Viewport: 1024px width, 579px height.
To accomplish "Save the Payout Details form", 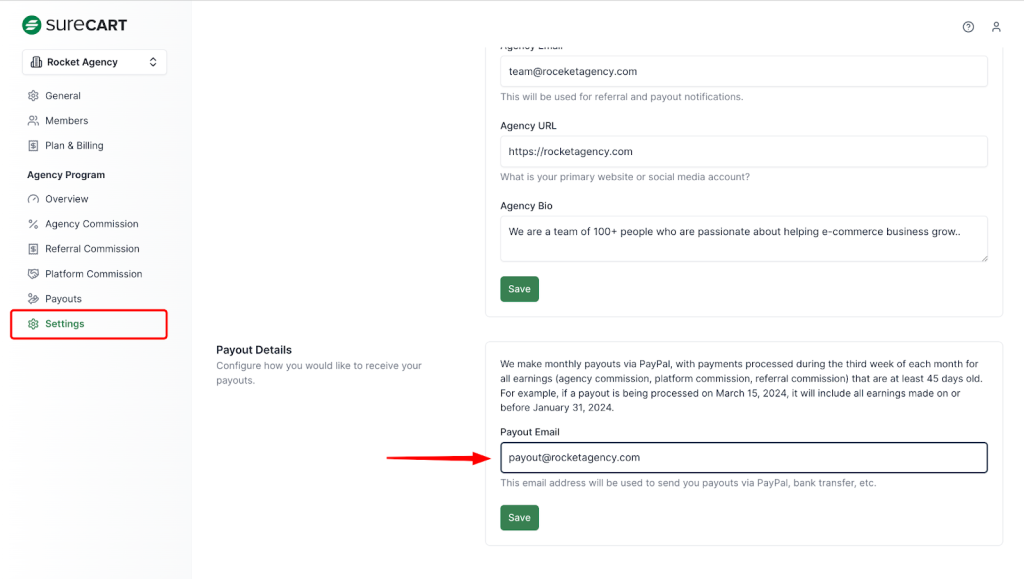I will pyautogui.click(x=519, y=517).
